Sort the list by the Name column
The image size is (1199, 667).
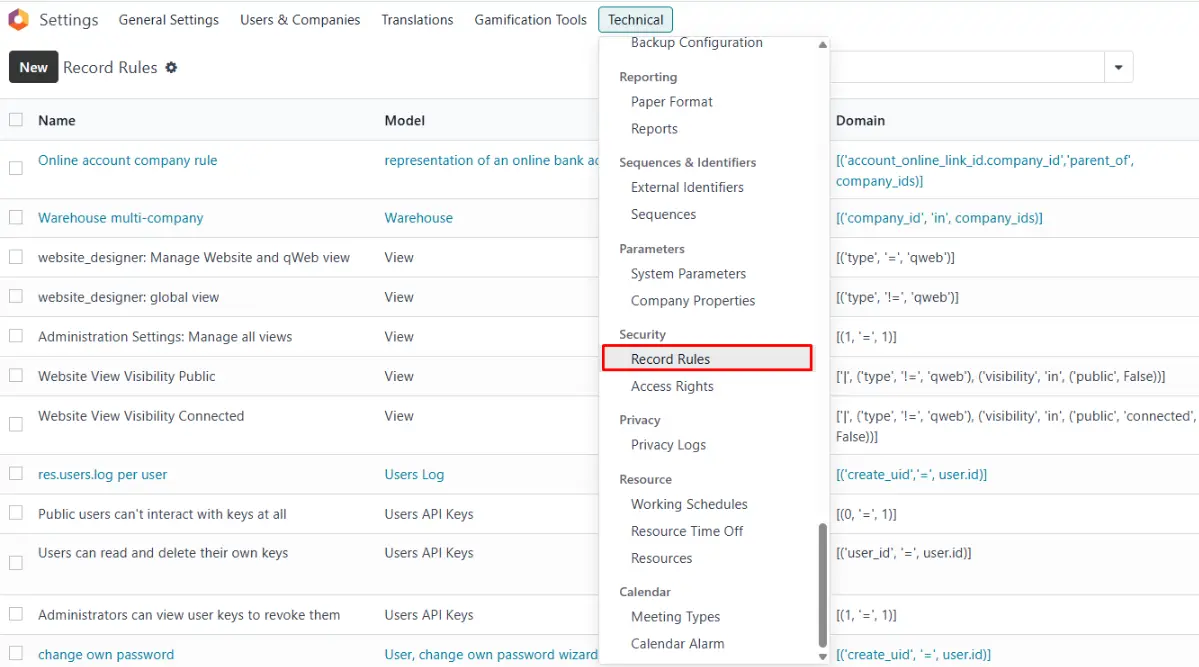(57, 120)
